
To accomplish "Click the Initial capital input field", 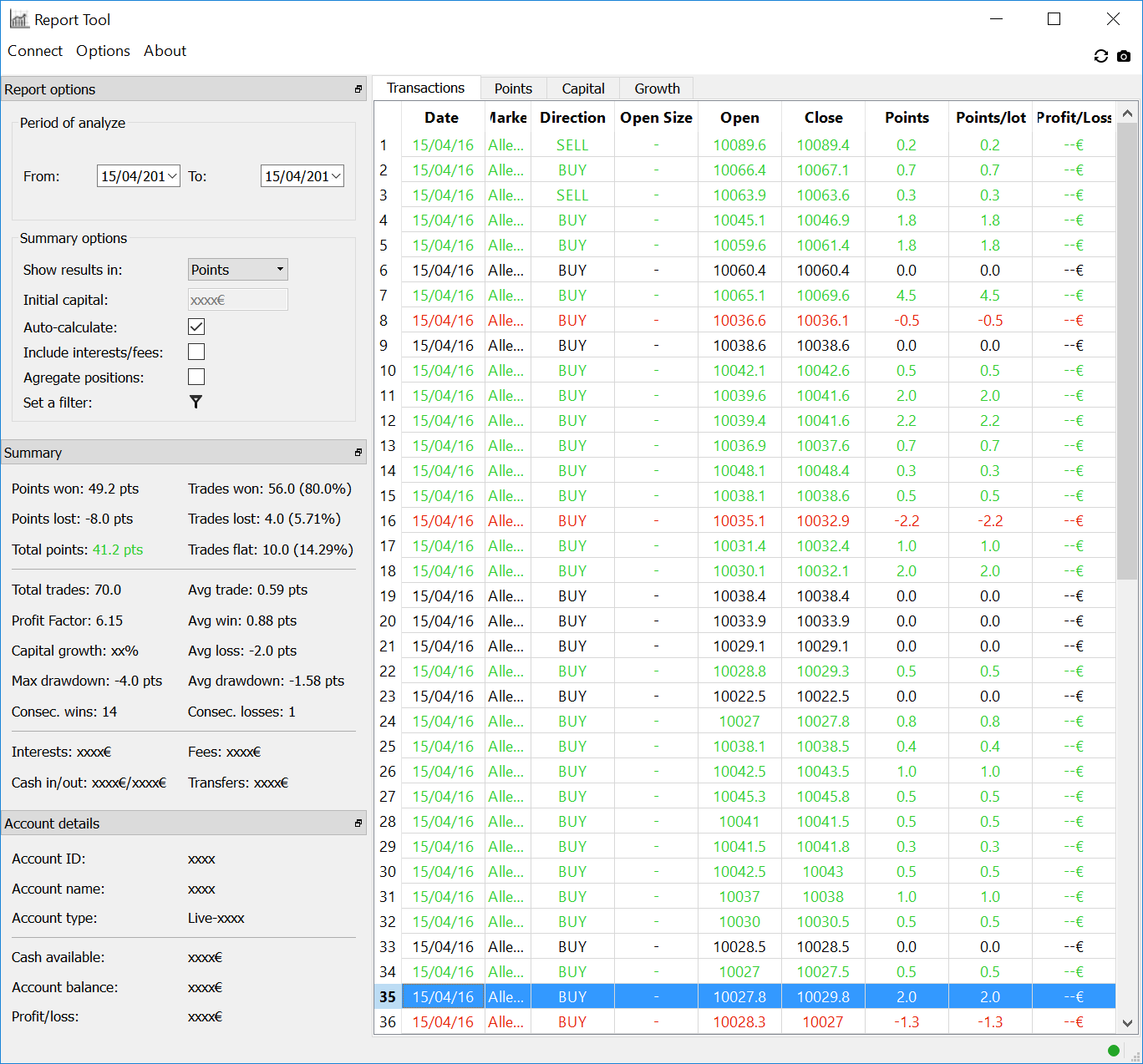I will [x=238, y=300].
